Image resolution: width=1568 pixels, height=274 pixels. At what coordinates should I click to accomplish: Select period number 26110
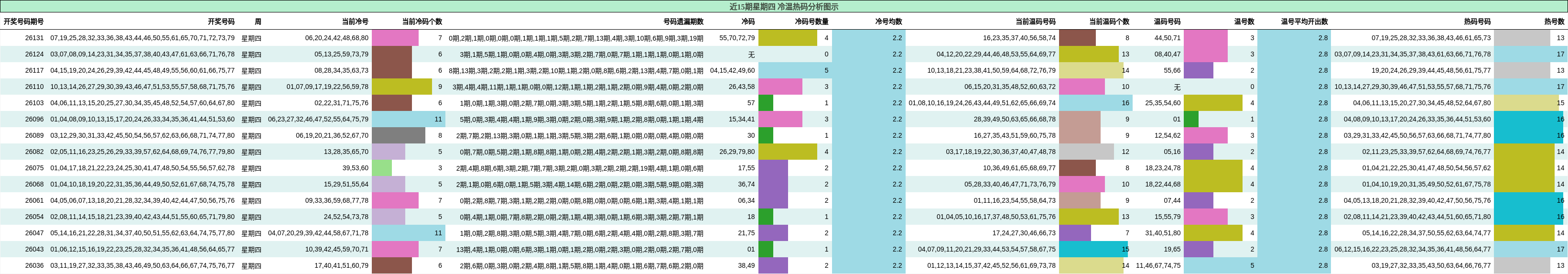(34, 87)
